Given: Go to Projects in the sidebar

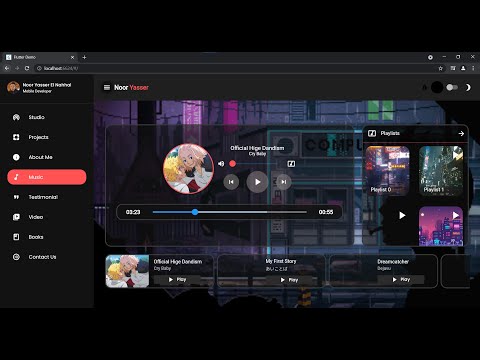Looking at the screenshot, I should [x=47, y=137].
